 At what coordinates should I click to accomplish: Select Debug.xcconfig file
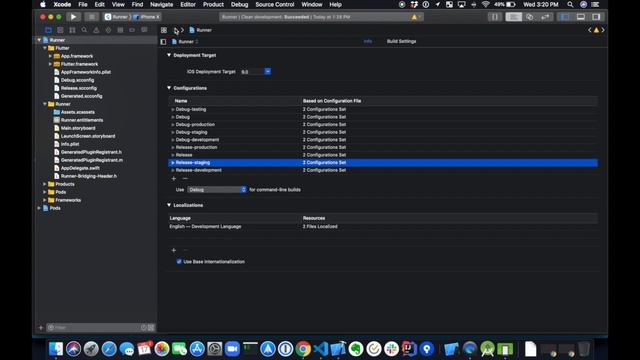(x=77, y=80)
